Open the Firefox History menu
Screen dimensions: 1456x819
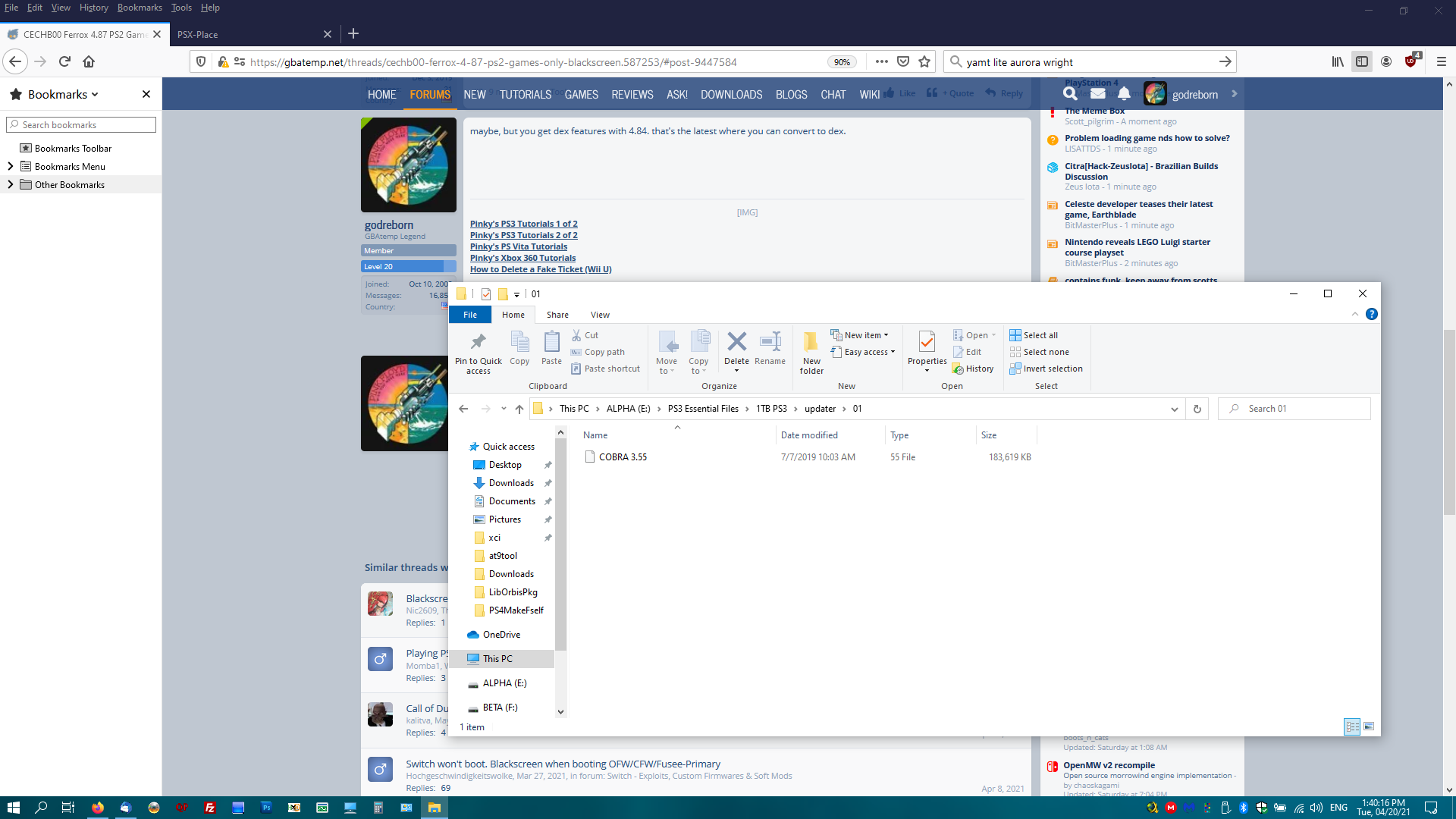pos(94,8)
